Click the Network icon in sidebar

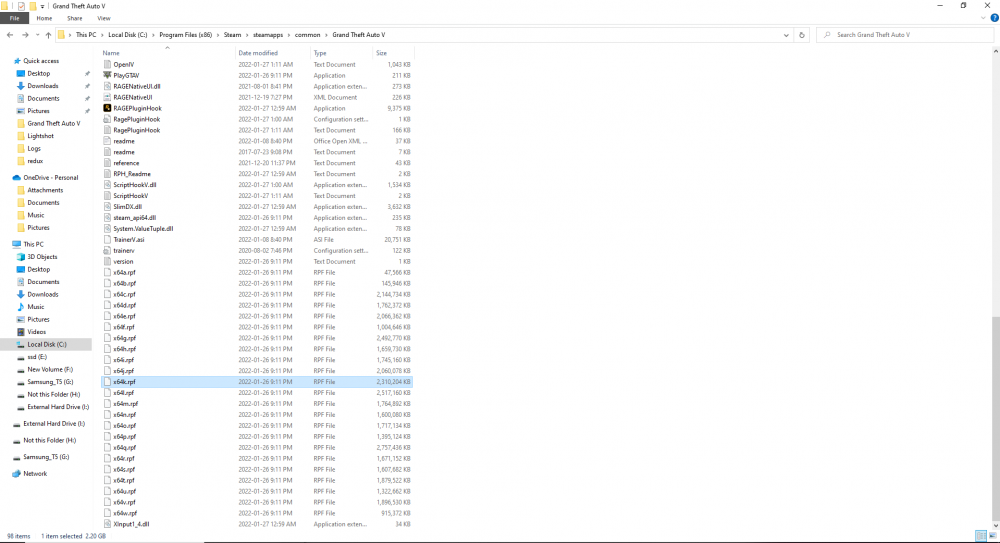17,473
